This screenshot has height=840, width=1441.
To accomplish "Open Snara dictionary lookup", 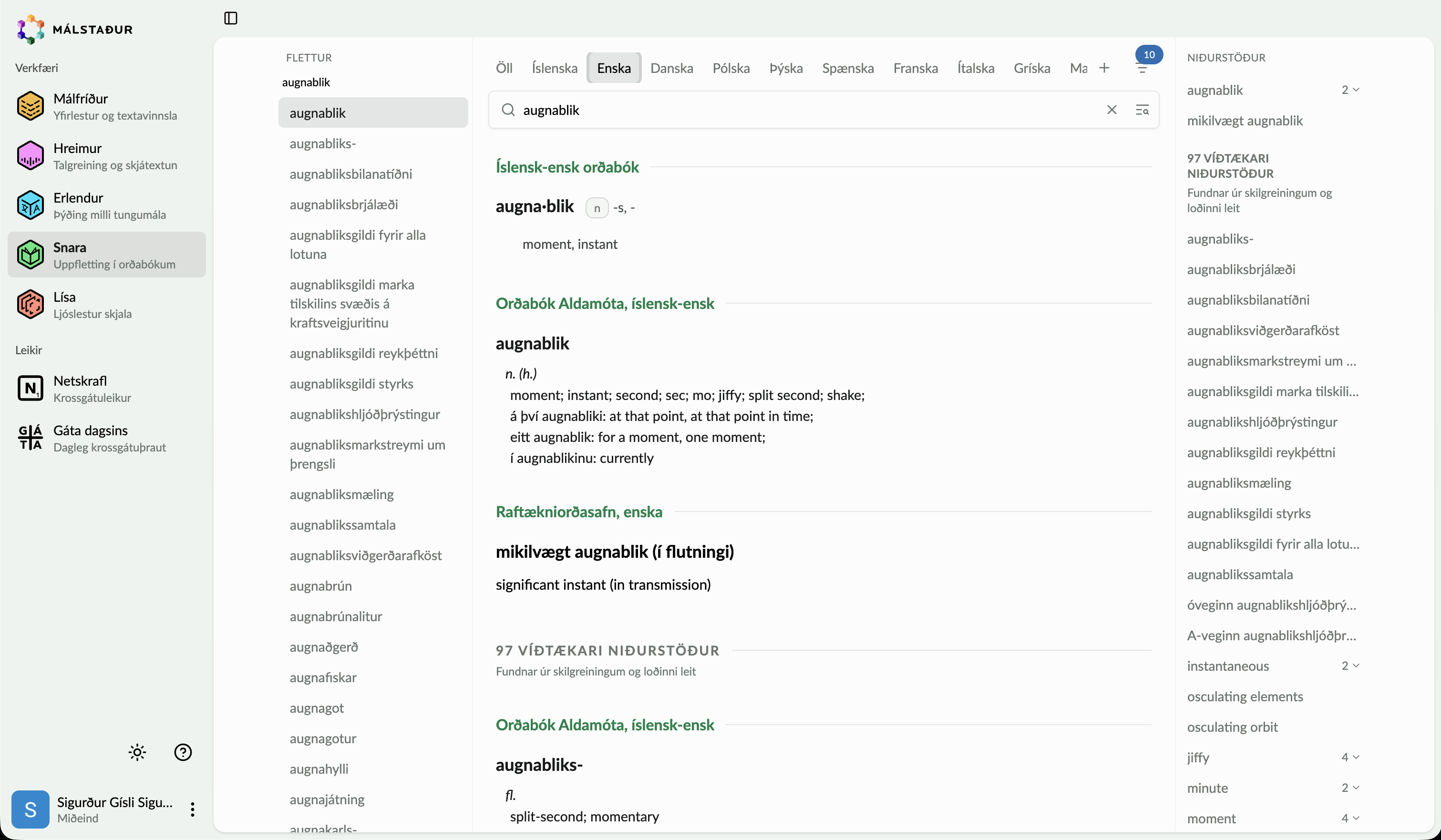I will tap(106, 255).
